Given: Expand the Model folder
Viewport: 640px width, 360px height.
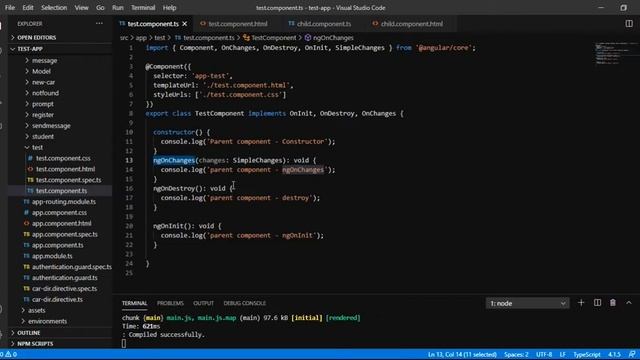Looking at the screenshot, I should tap(41, 71).
